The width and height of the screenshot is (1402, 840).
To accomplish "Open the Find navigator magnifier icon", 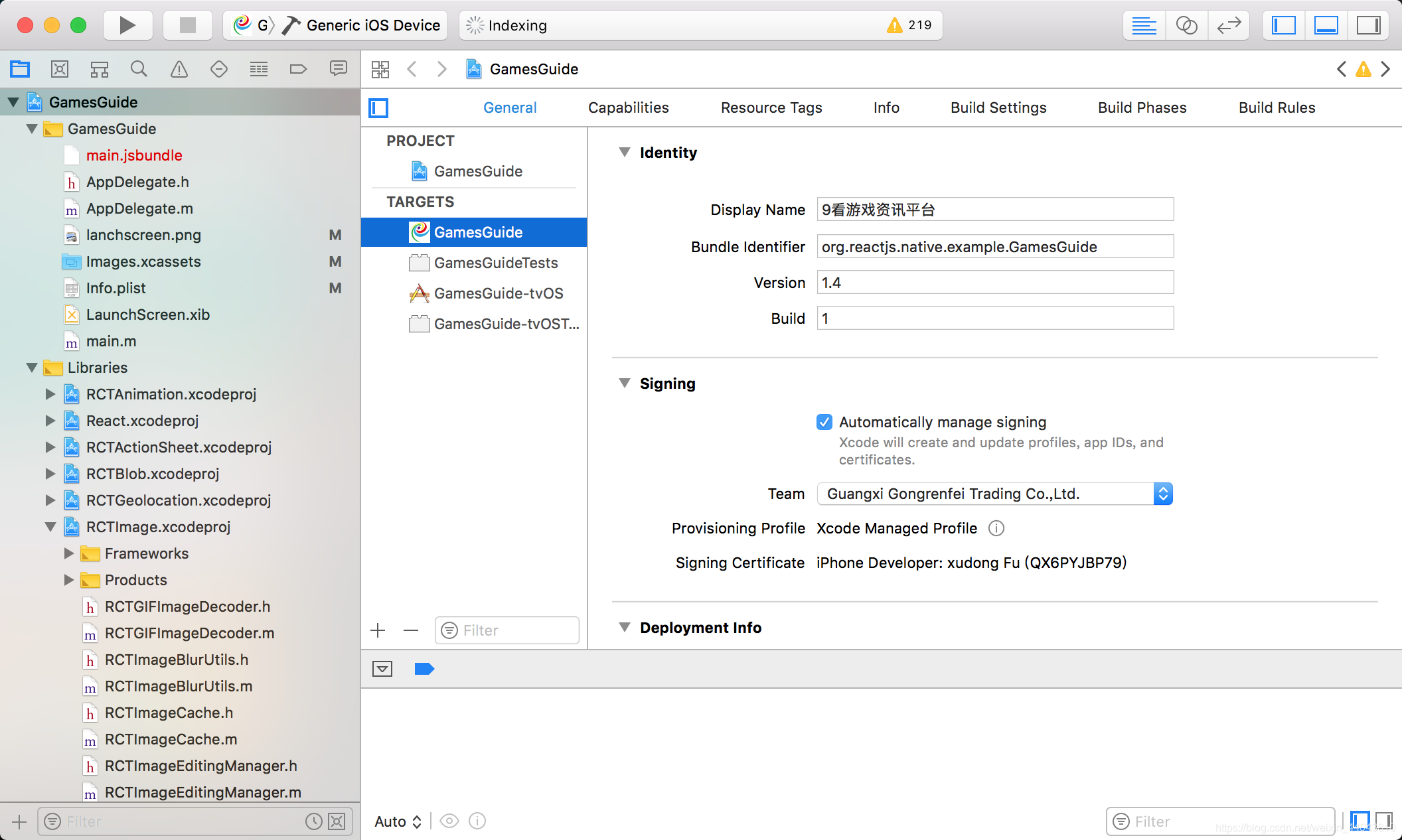I will click(x=139, y=68).
